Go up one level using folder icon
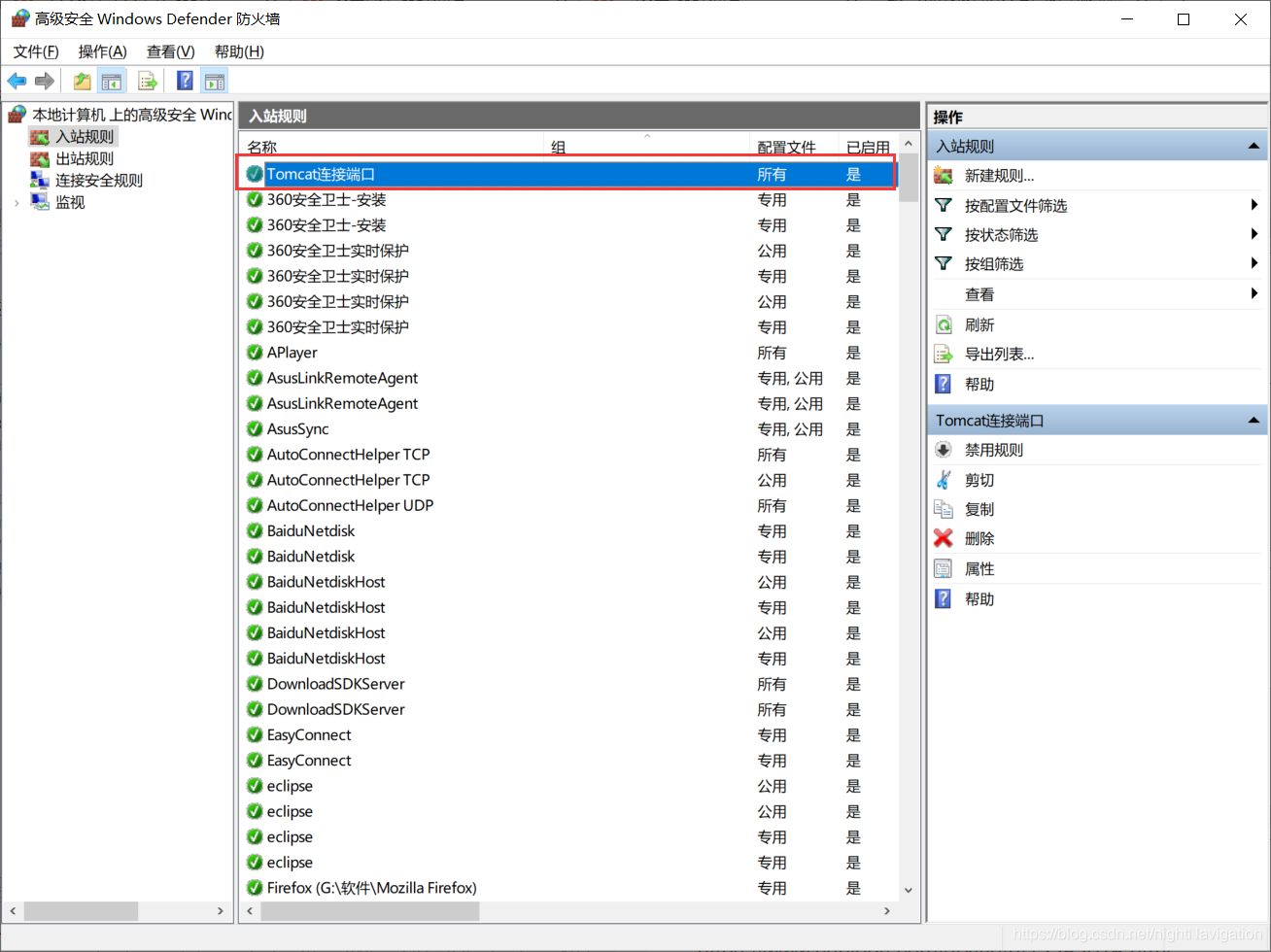 (83, 81)
